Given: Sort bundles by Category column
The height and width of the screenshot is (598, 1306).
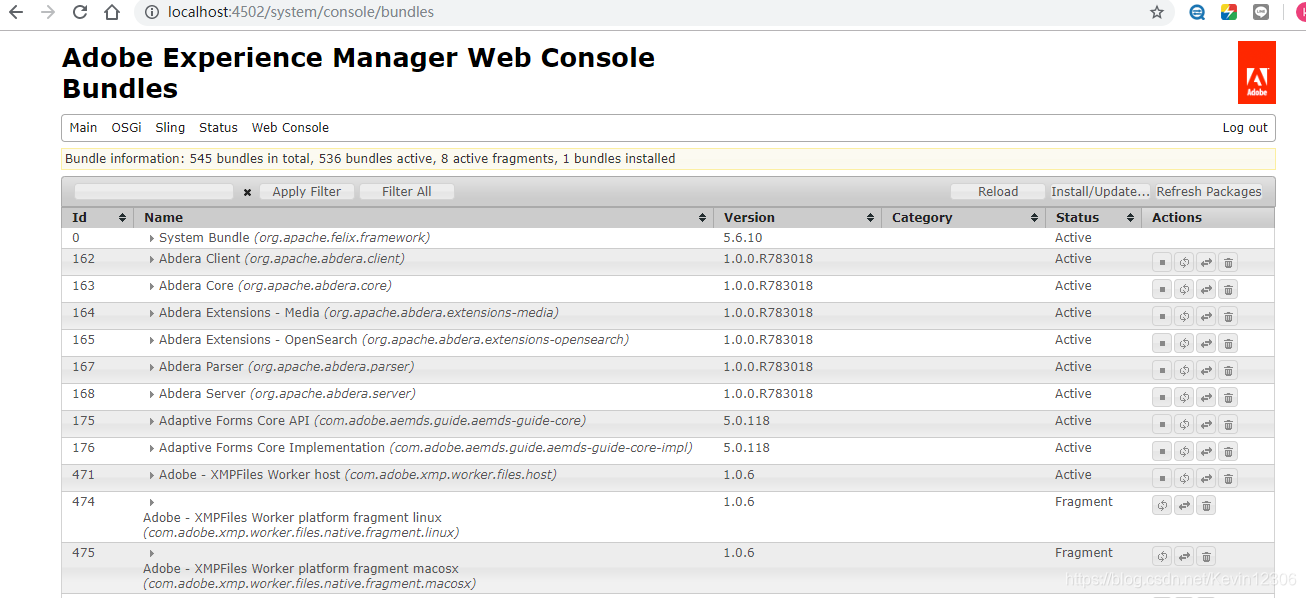Looking at the screenshot, I should (964, 217).
